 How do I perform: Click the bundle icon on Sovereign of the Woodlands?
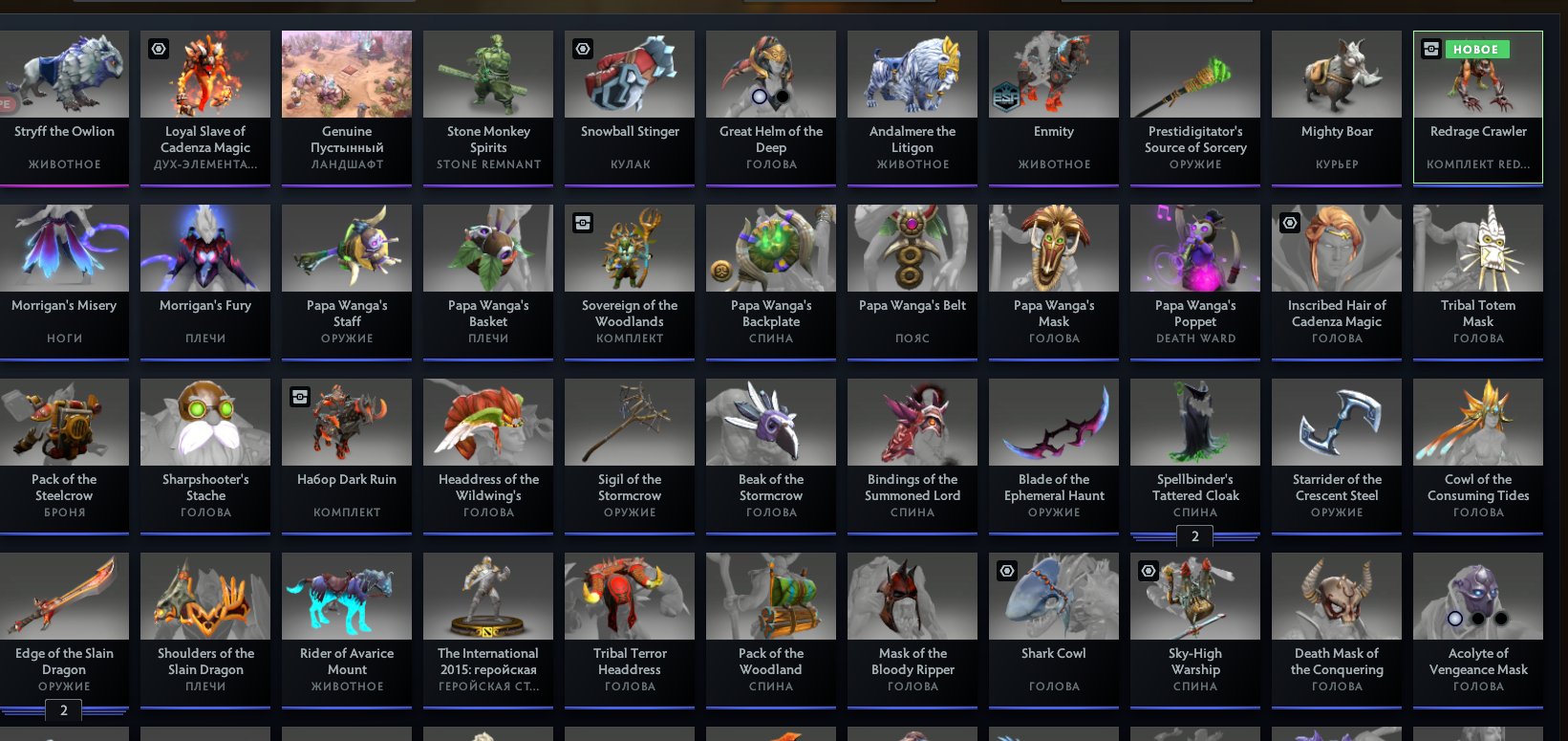click(583, 223)
